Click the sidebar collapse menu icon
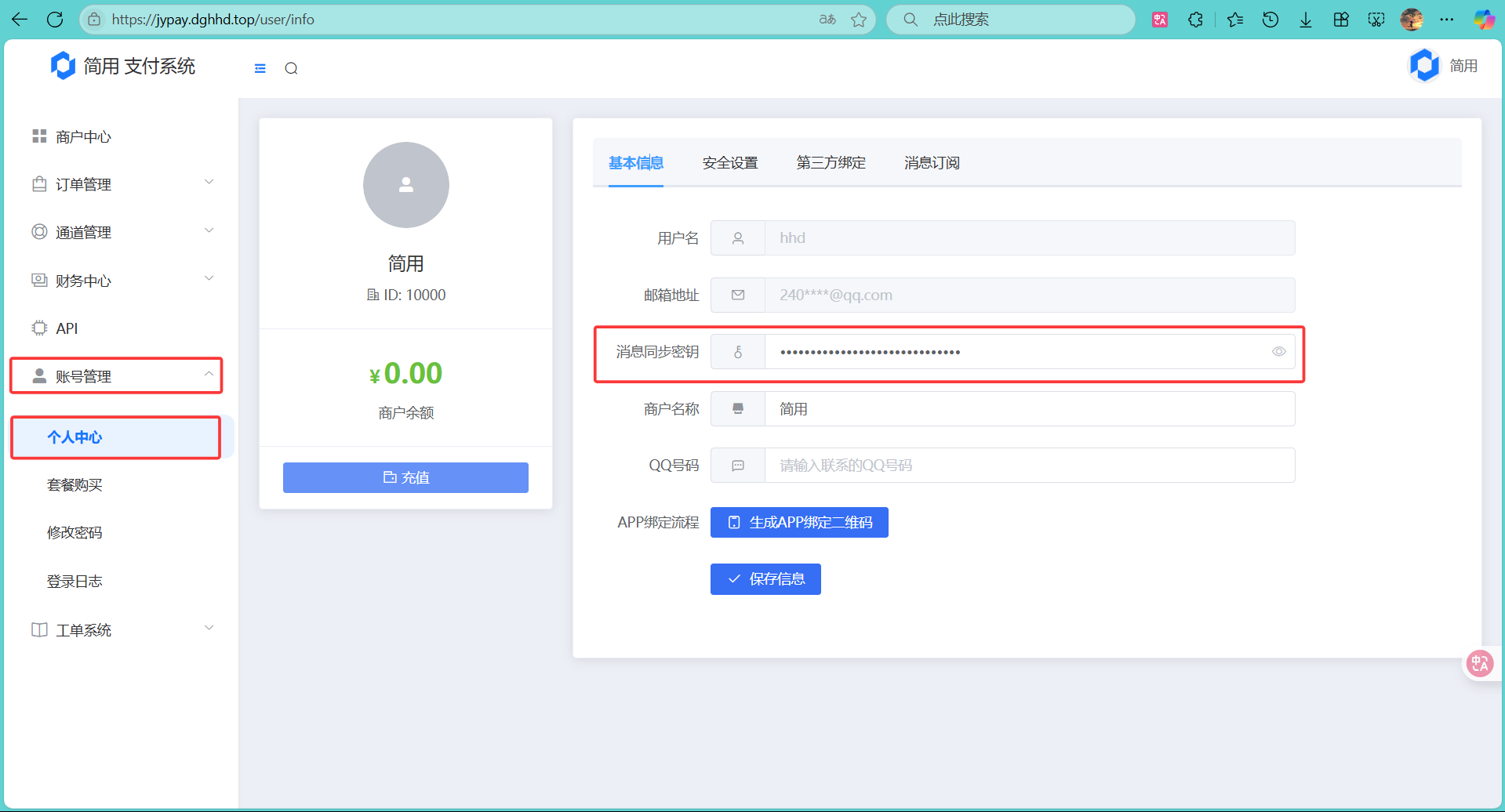This screenshot has width=1505, height=812. [x=260, y=68]
